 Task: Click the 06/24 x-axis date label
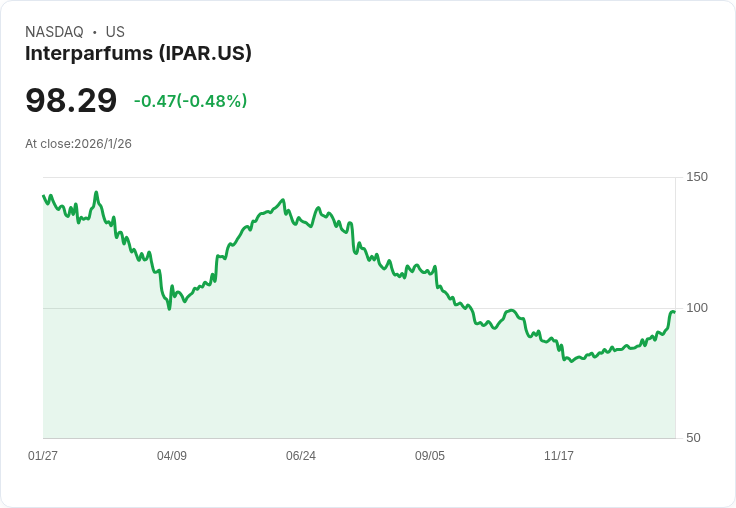(x=301, y=455)
